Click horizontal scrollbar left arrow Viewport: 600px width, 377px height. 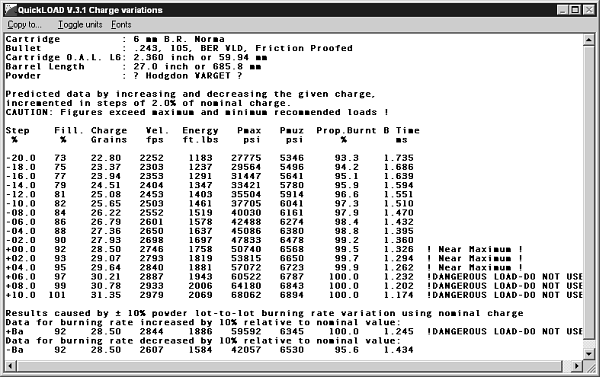pyautogui.click(x=10, y=366)
